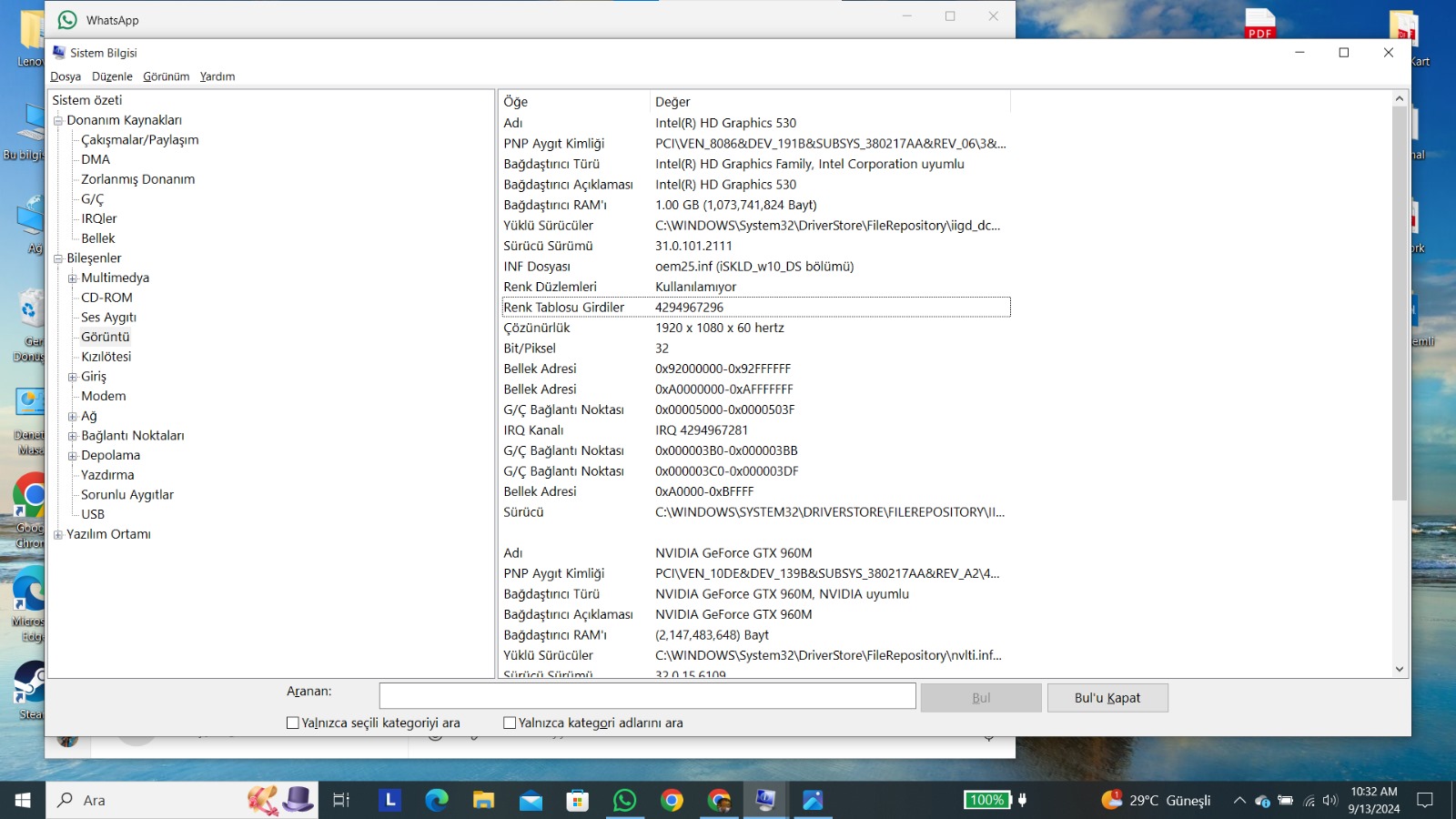Click the Bul'u Kapat button

[x=1107, y=698]
